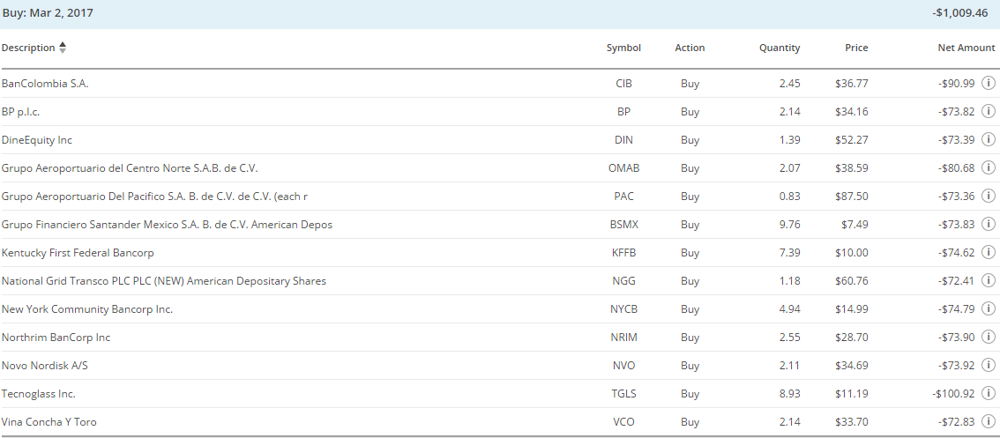The width and height of the screenshot is (1000, 438).
Task: Select the NRIM symbol cell
Action: [x=623, y=337]
